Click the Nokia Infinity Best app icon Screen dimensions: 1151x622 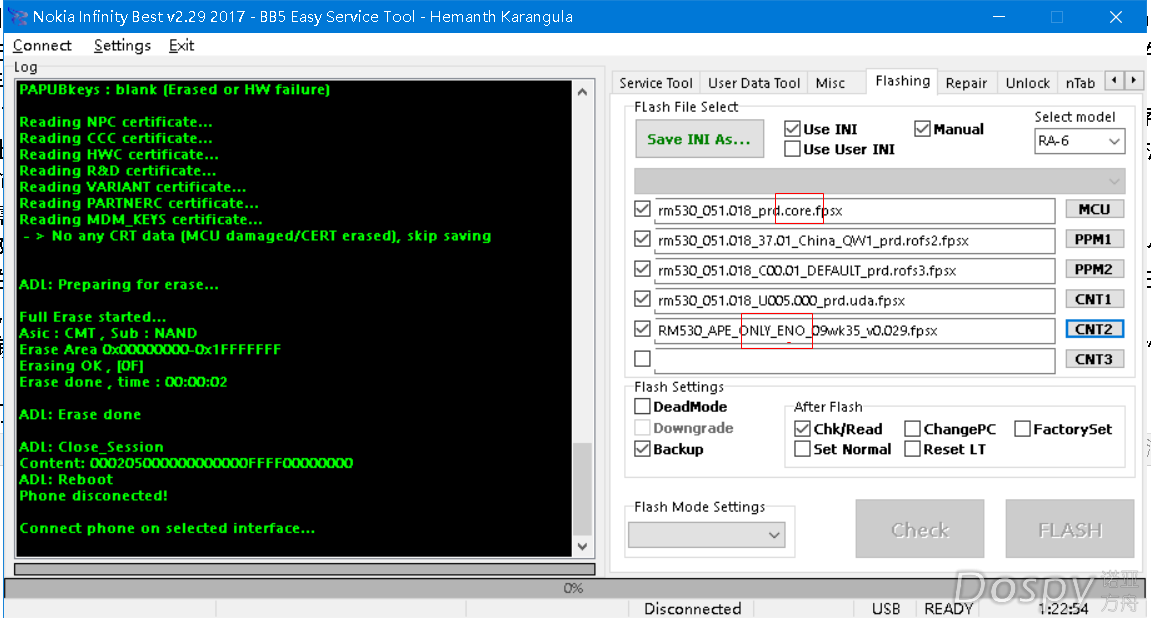(18, 16)
